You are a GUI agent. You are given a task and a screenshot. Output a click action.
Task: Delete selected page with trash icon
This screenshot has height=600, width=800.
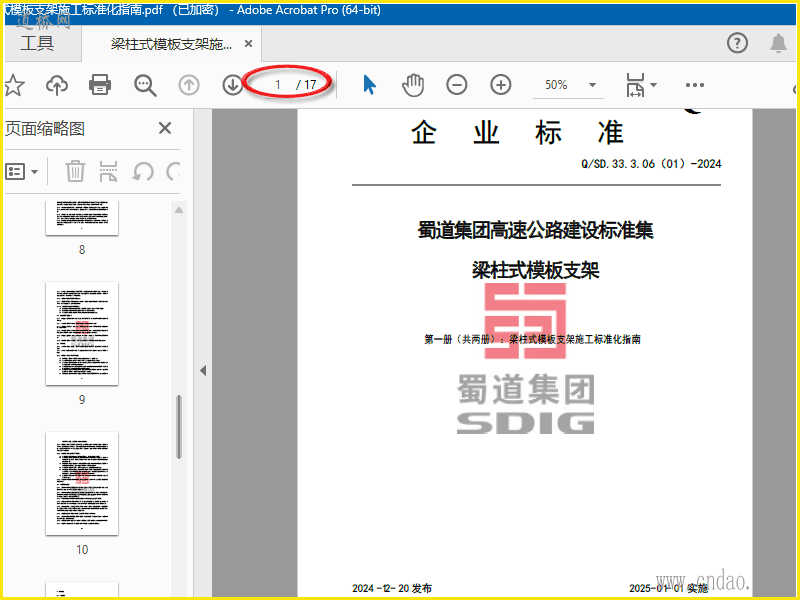point(75,171)
